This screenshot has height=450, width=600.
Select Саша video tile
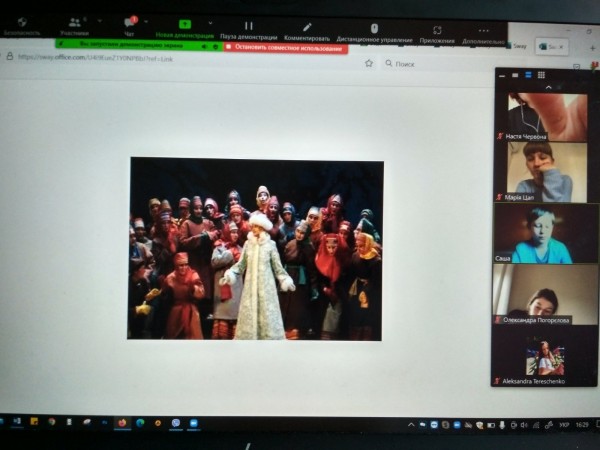546,233
